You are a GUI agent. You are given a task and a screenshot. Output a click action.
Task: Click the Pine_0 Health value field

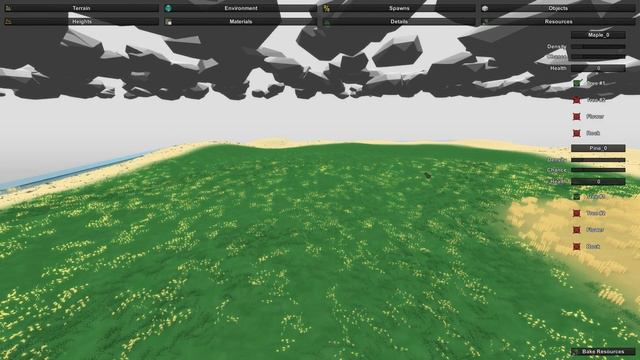point(598,181)
